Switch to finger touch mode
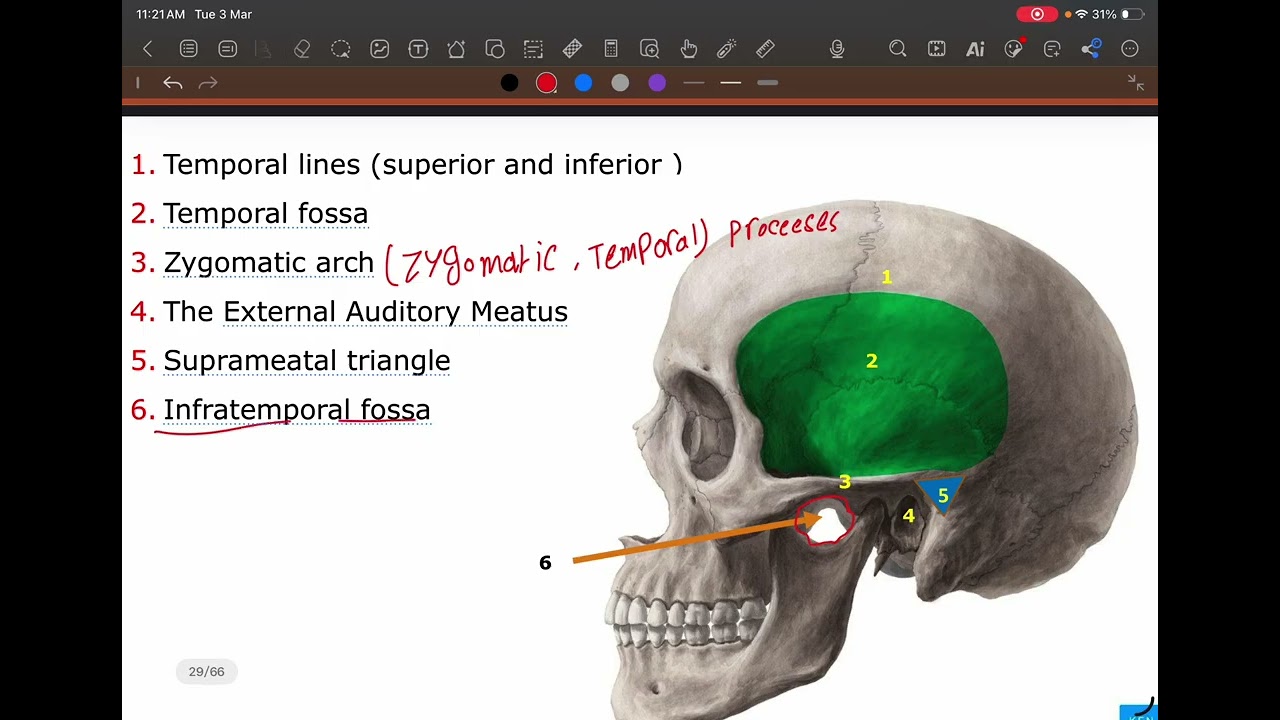1280x720 pixels. pos(688,49)
